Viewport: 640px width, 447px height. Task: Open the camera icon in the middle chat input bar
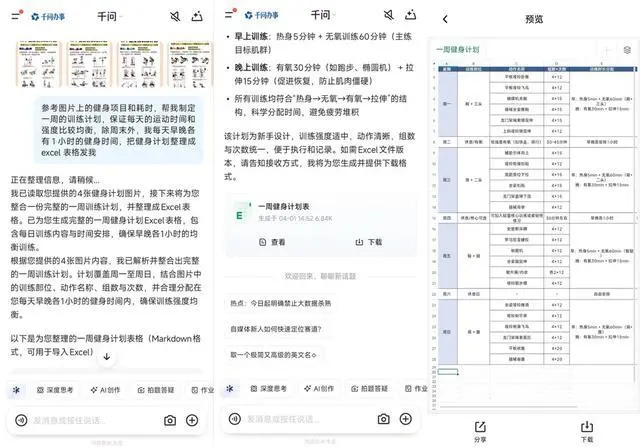(383, 419)
